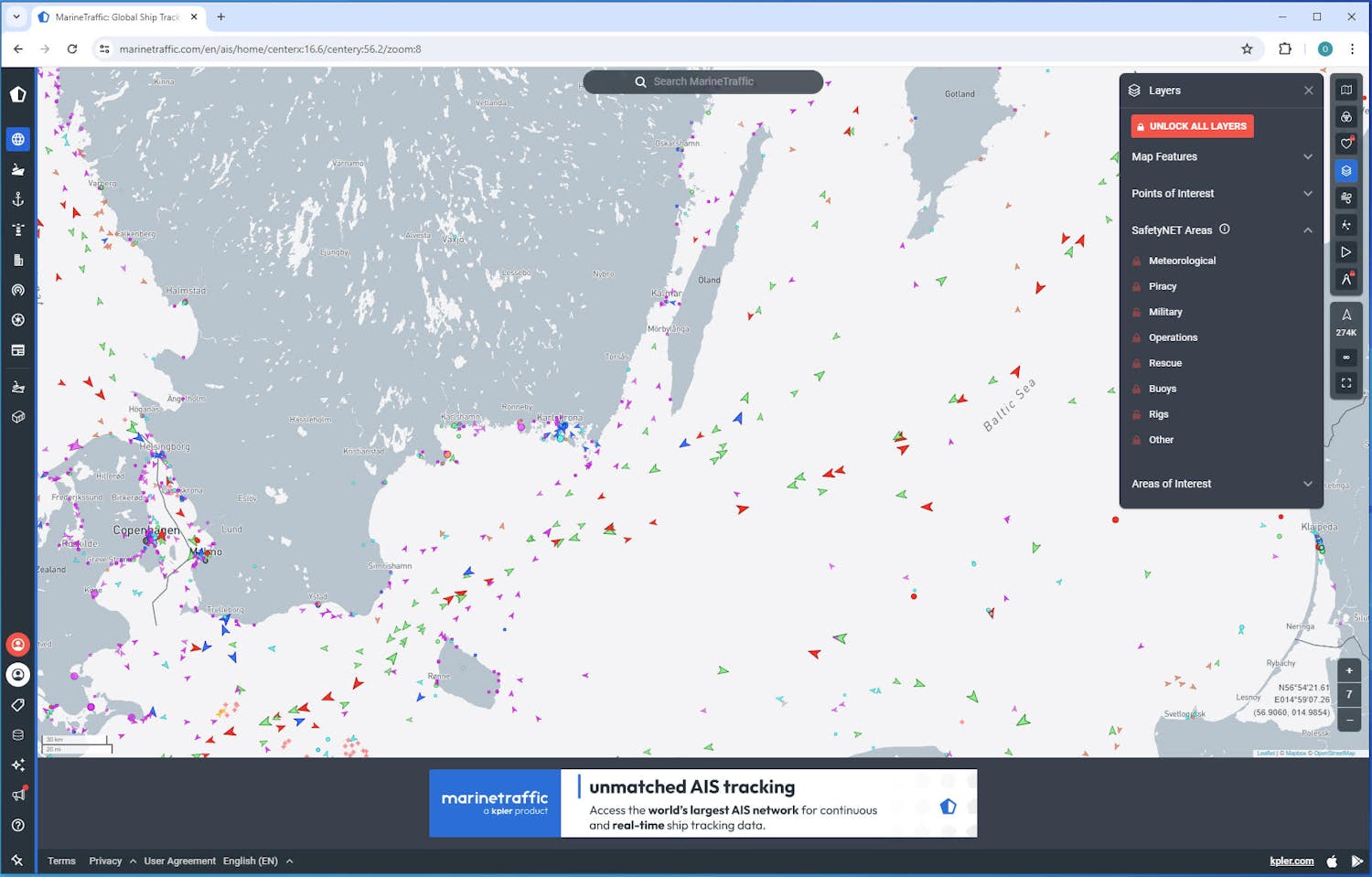Viewport: 1372px width, 877px height.
Task: Expand the Points of Interest section
Action: (1221, 193)
